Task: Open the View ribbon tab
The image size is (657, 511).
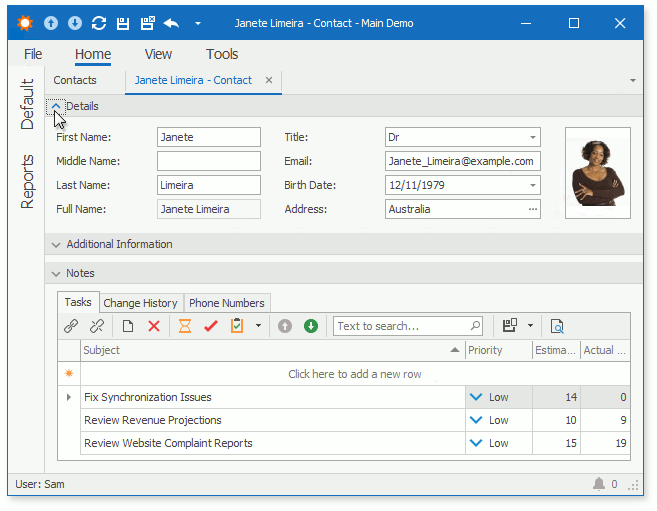Action: click(158, 54)
